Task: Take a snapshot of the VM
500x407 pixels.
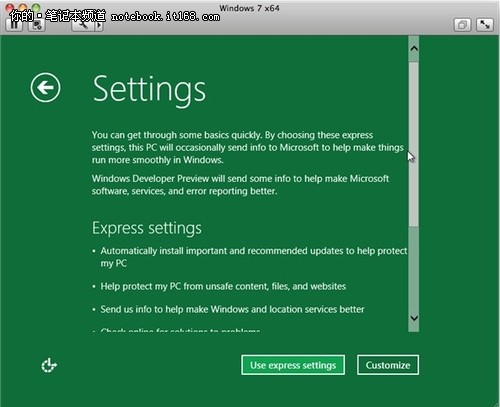Action: tap(37, 25)
